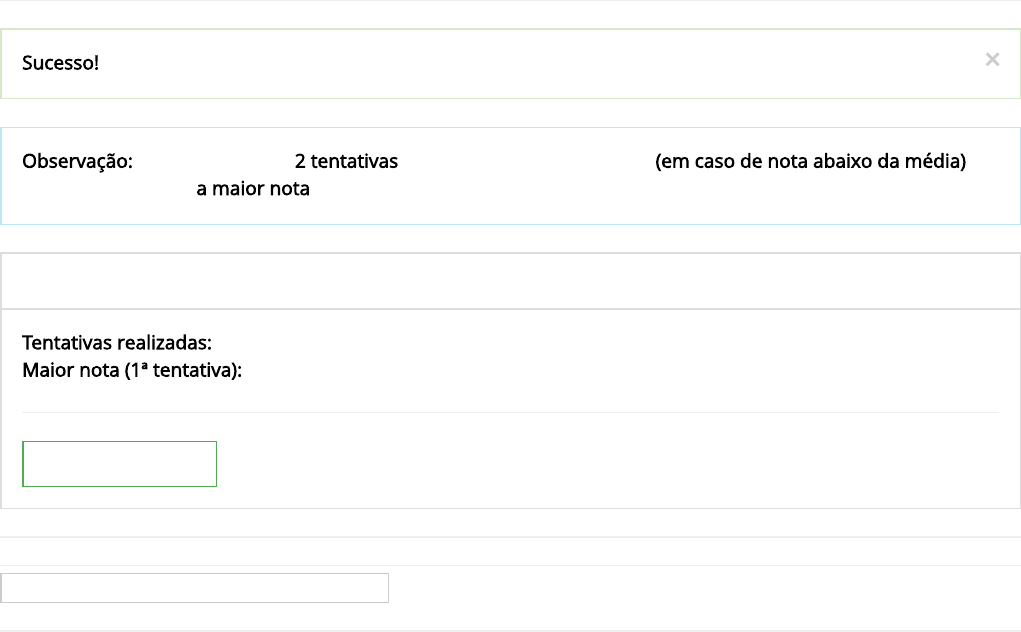Dismiss the Sucesso alert with the × icon
The height and width of the screenshot is (632, 1021).
pyautogui.click(x=992, y=60)
